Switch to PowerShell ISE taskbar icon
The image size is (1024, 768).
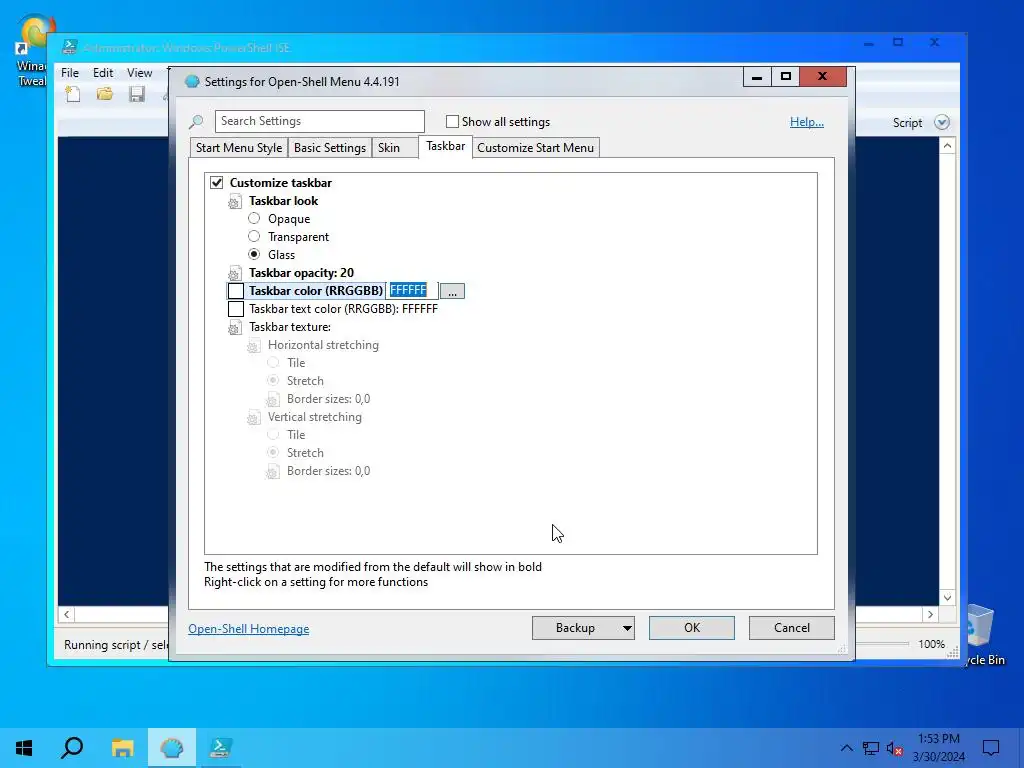coord(220,748)
